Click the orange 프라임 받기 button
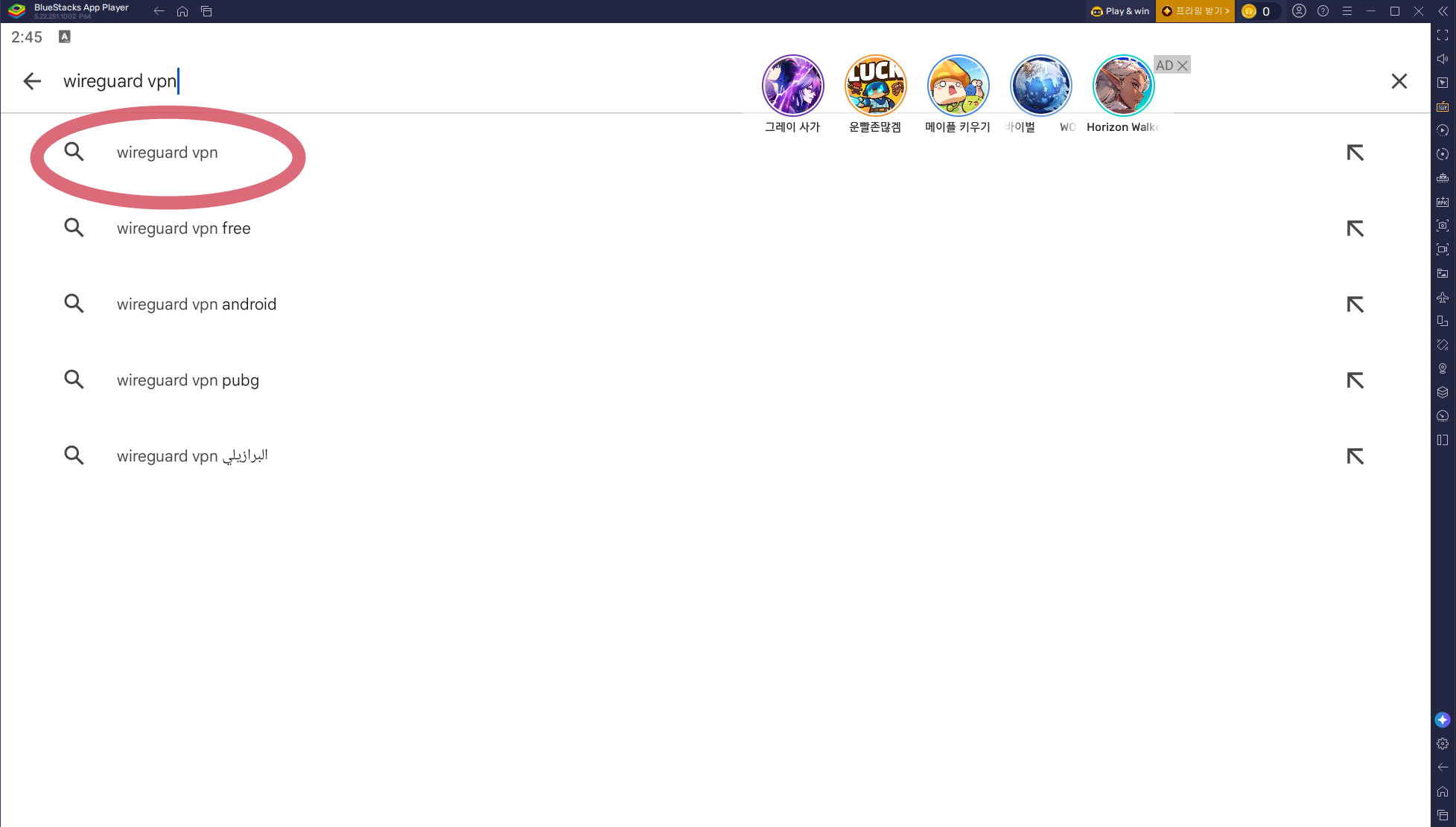Image resolution: width=1456 pixels, height=827 pixels. coord(1195,11)
